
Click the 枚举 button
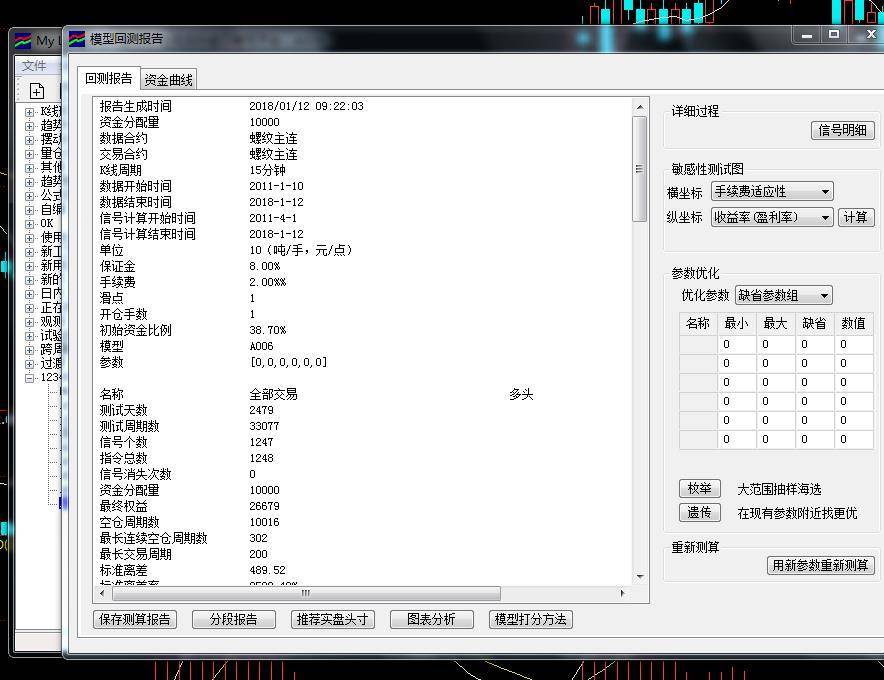click(700, 488)
